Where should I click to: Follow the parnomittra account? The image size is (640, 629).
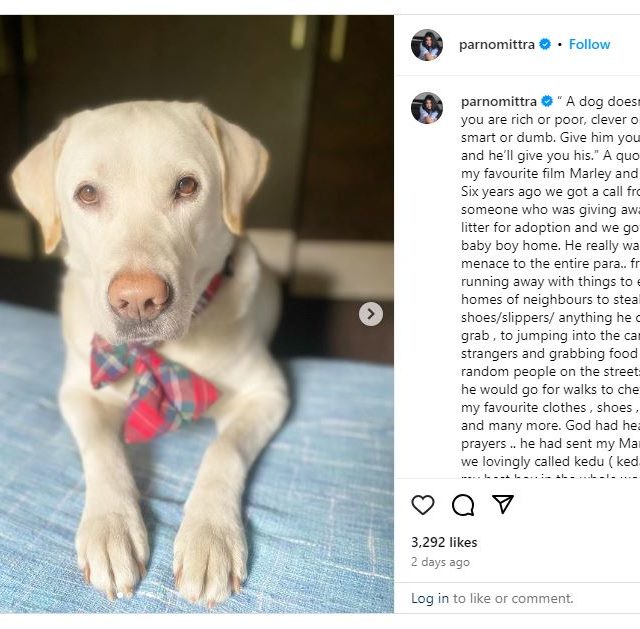pos(589,44)
